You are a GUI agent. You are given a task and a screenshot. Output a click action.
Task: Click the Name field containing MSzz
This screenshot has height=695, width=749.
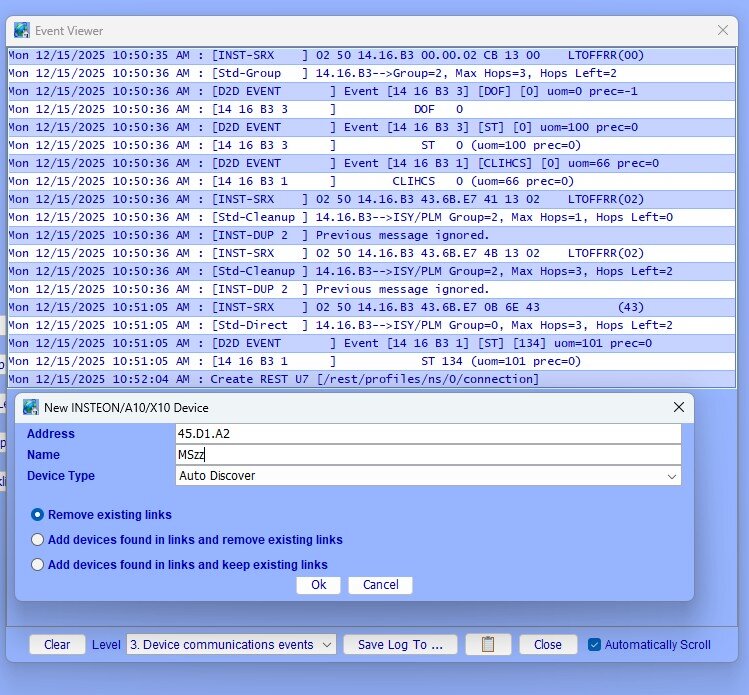[x=428, y=455]
